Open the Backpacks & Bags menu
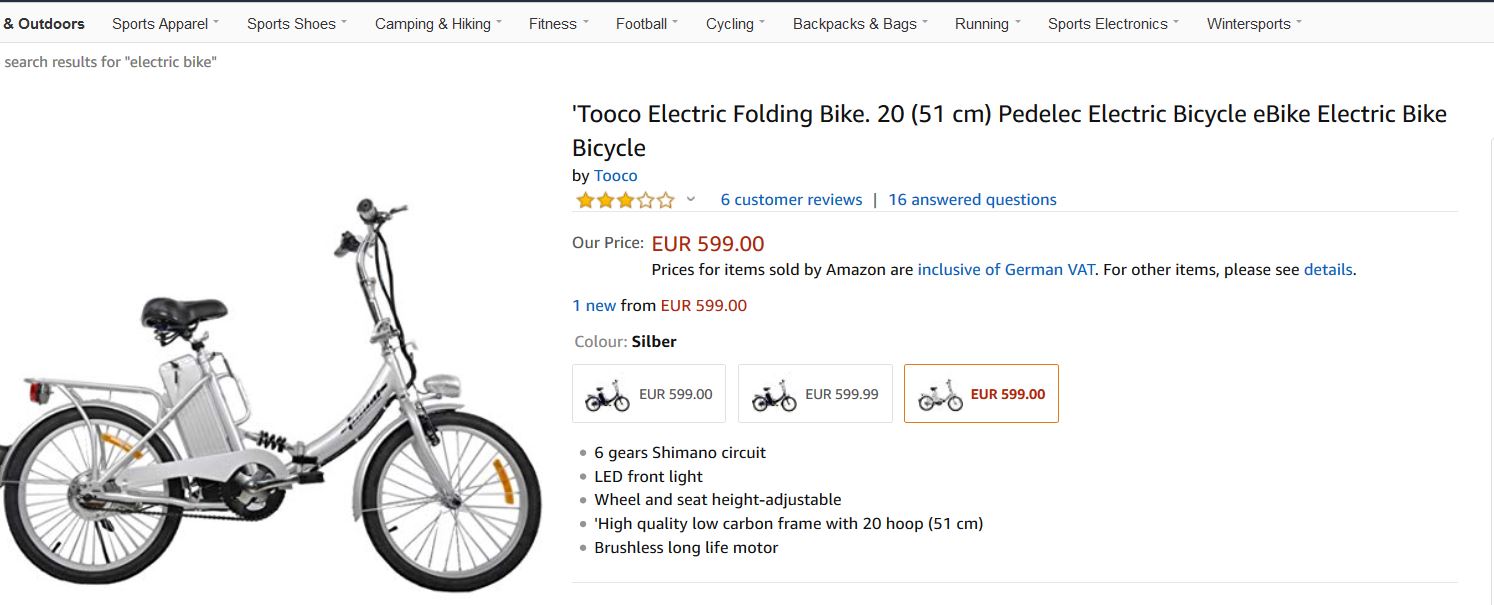 (860, 24)
